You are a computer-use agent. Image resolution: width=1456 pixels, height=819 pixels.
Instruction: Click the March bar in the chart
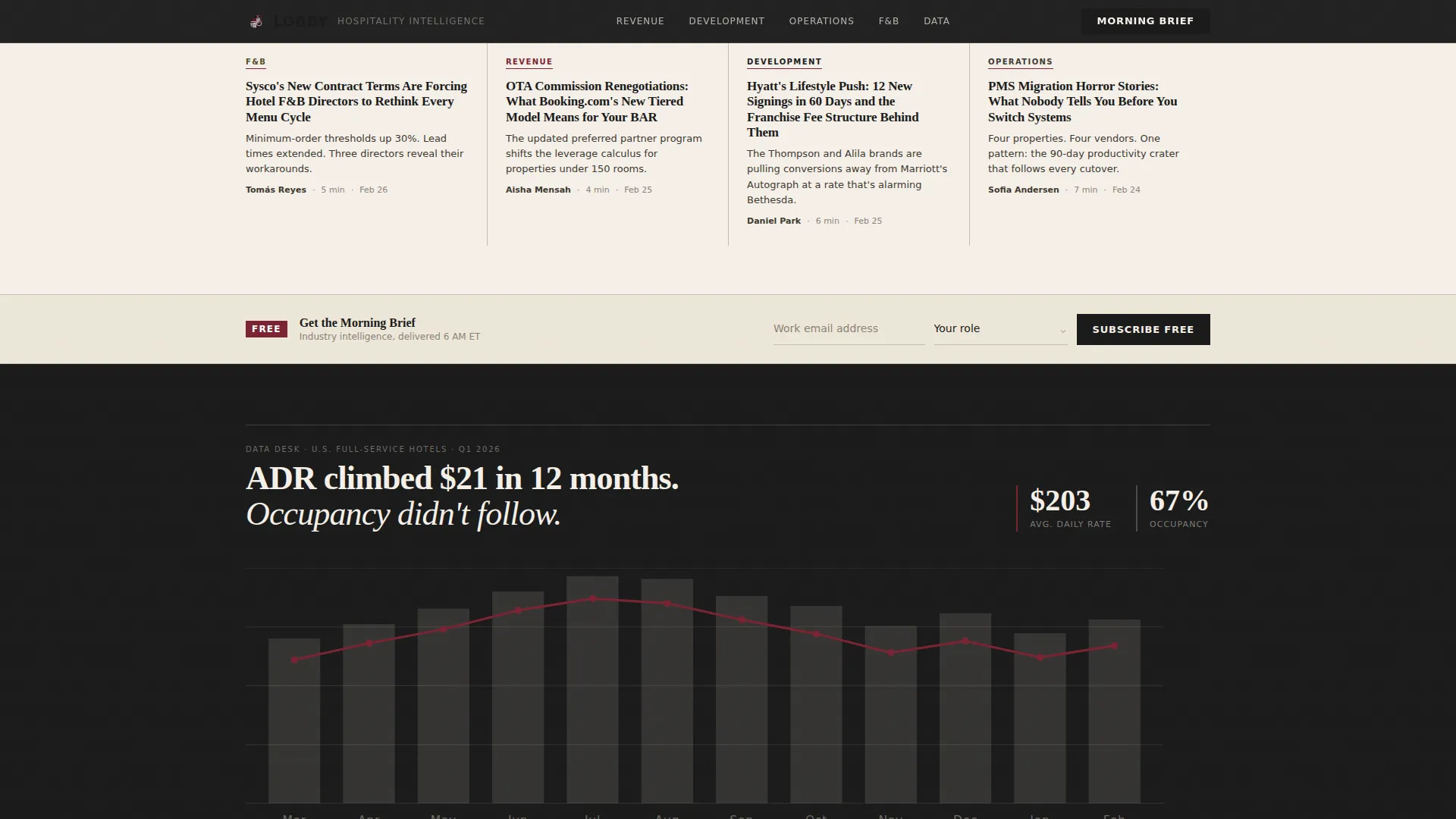(294, 720)
